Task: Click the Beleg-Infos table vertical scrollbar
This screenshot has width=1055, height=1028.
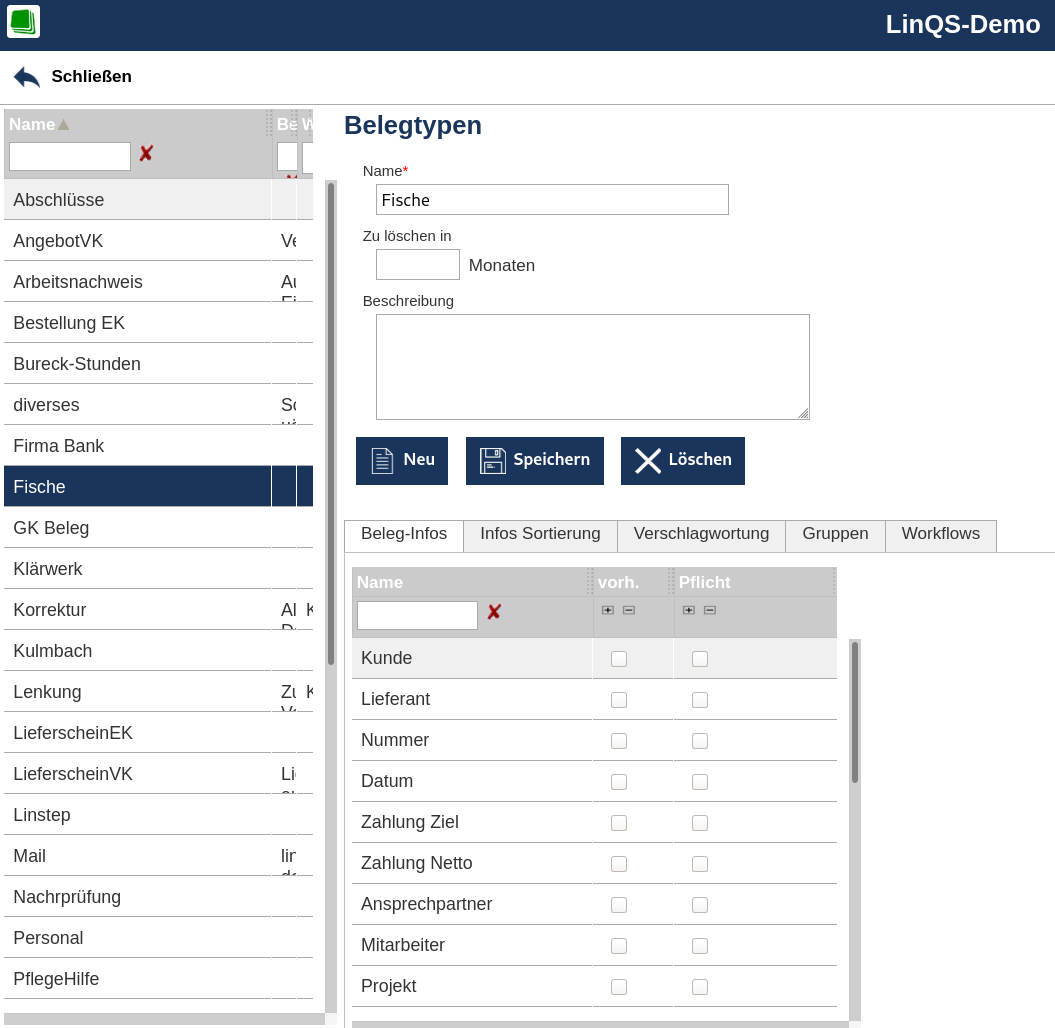Action: click(x=855, y=712)
